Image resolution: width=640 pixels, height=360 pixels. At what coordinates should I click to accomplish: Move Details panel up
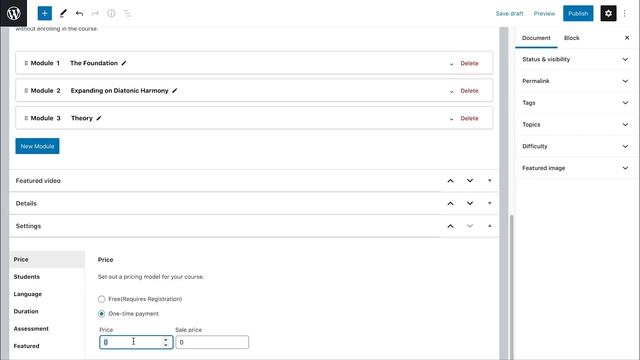click(x=450, y=203)
